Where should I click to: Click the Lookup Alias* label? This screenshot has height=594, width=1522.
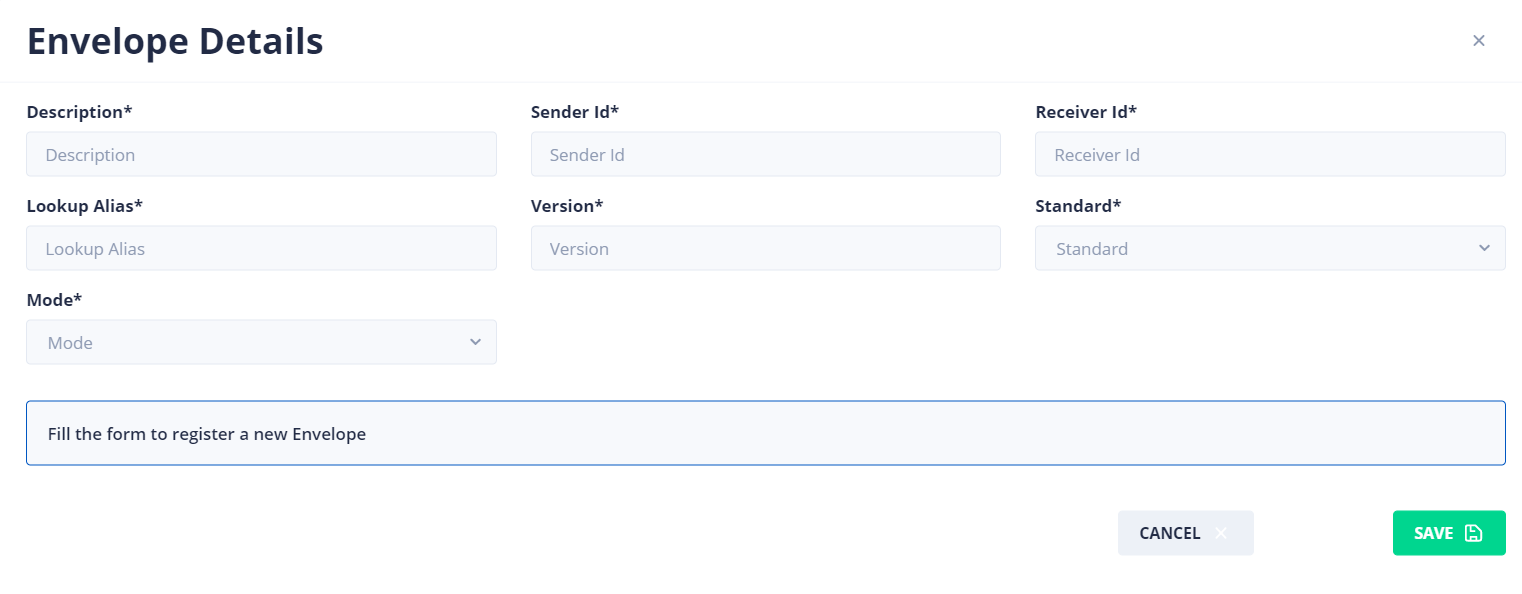point(85,206)
